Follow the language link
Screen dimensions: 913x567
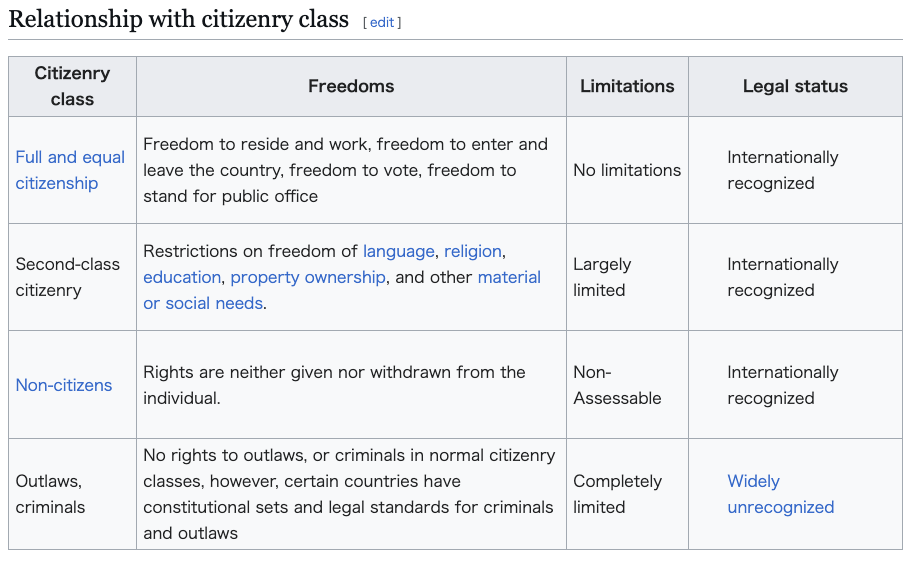(398, 251)
